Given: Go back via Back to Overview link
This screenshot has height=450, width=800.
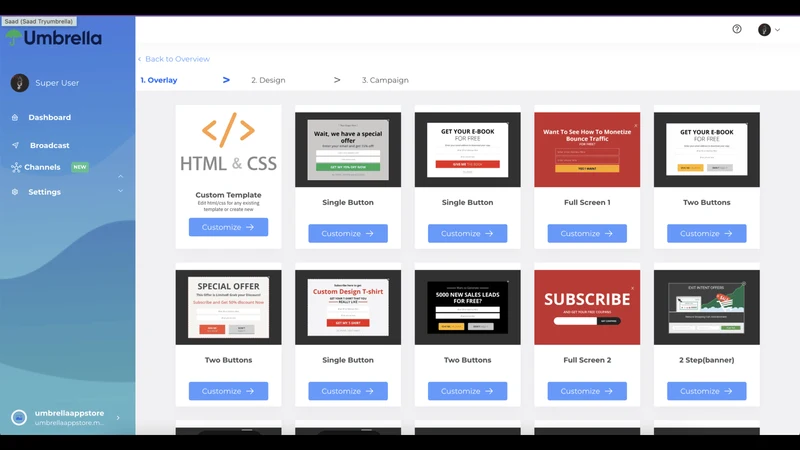Looking at the screenshot, I should click(173, 59).
